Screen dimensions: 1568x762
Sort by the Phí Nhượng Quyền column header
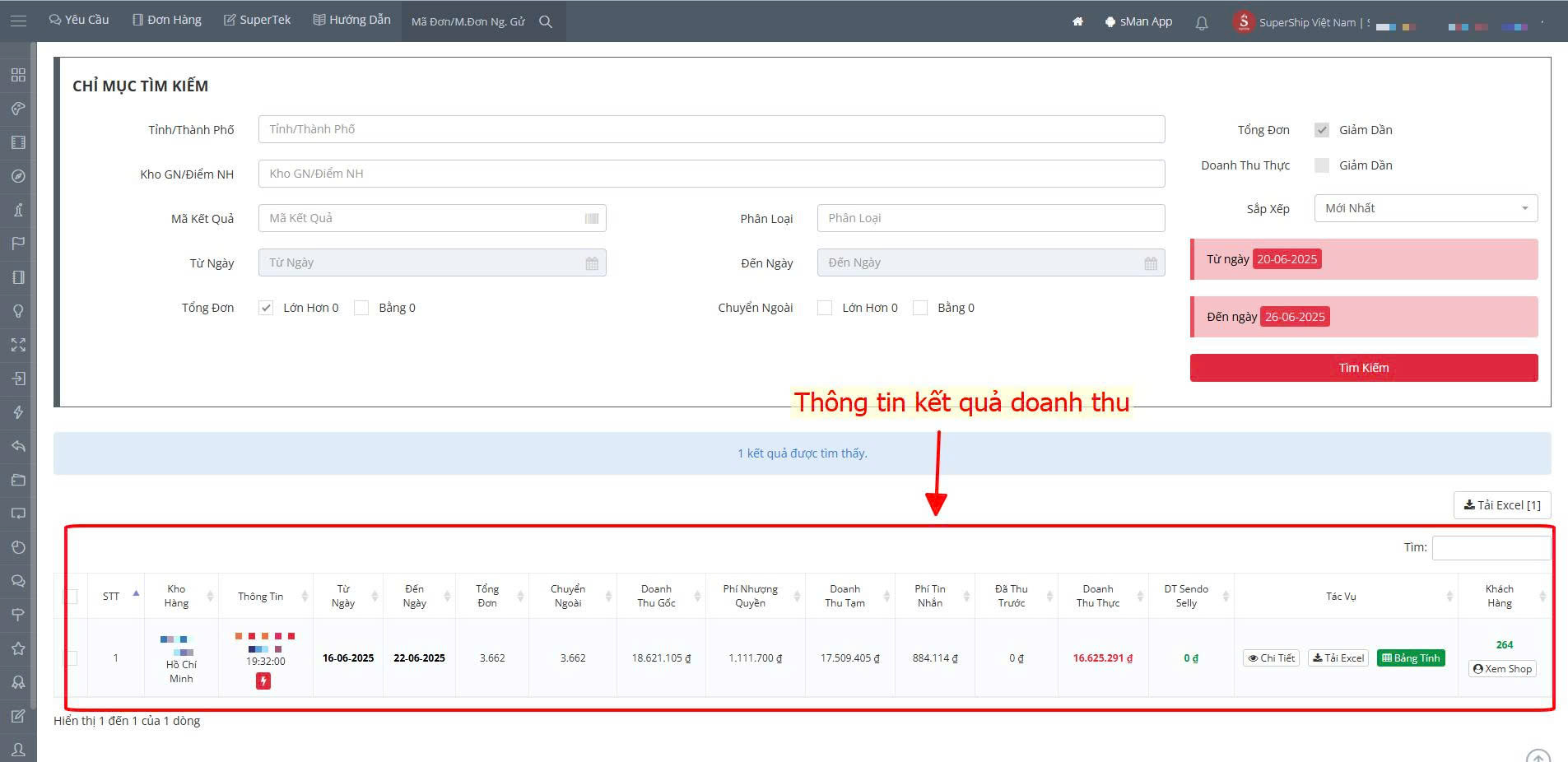coord(756,597)
